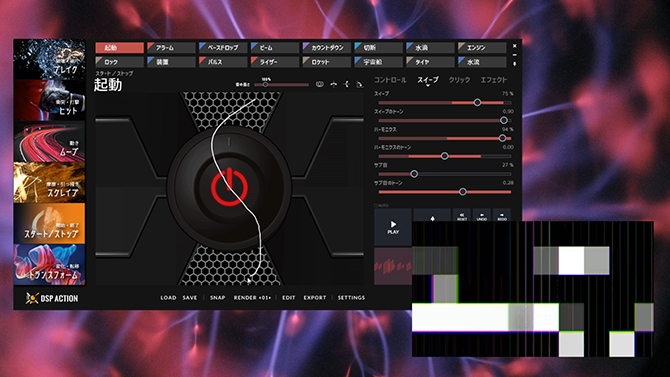Click the second small icon beside the volume slider
670x377 pixels.
pos(333,84)
